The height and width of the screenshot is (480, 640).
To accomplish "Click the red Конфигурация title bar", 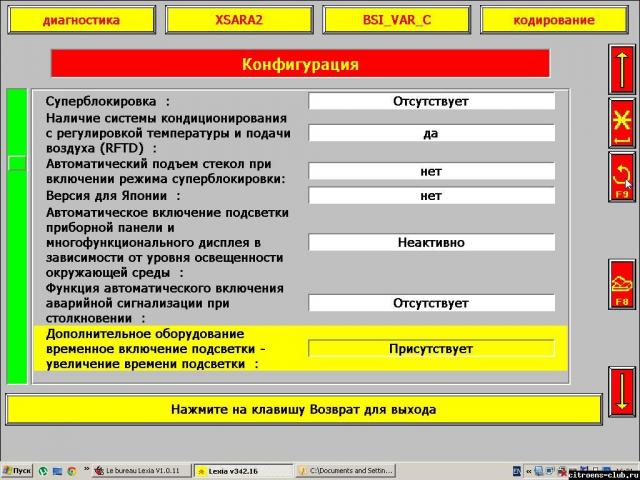I will pyautogui.click(x=300, y=64).
